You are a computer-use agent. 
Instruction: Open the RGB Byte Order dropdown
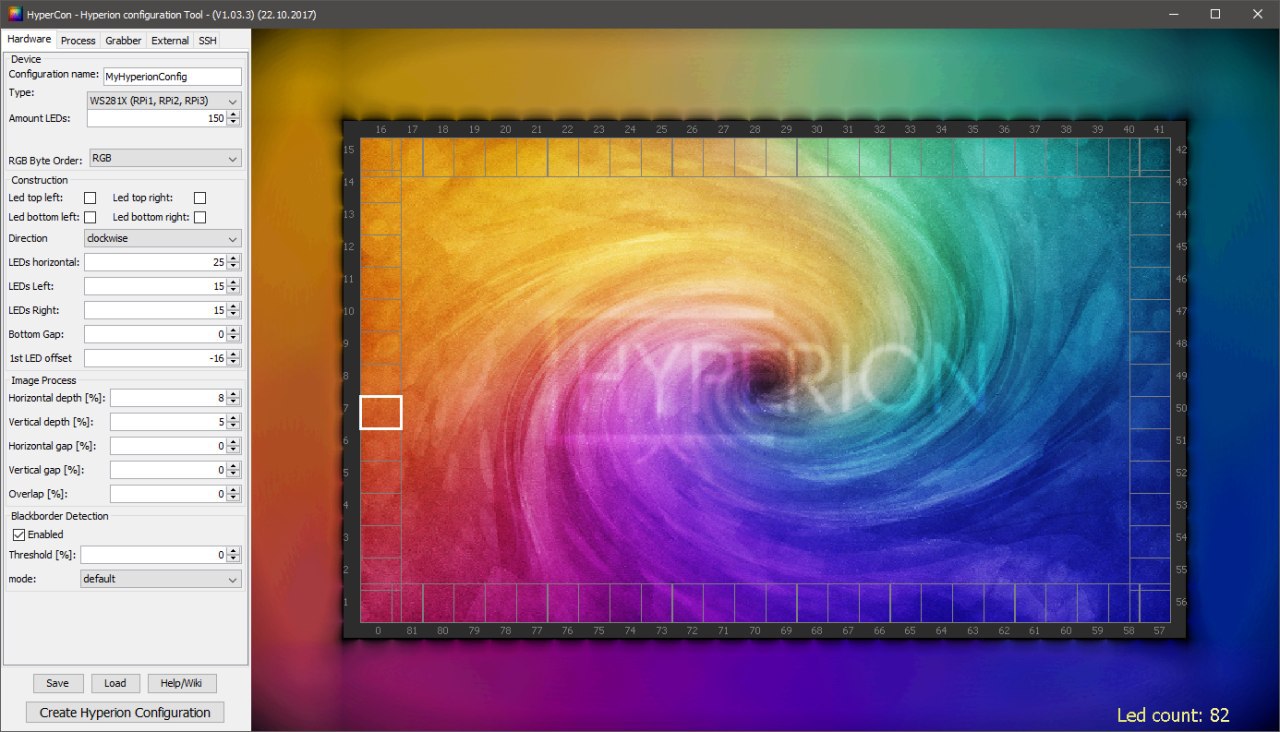164,158
